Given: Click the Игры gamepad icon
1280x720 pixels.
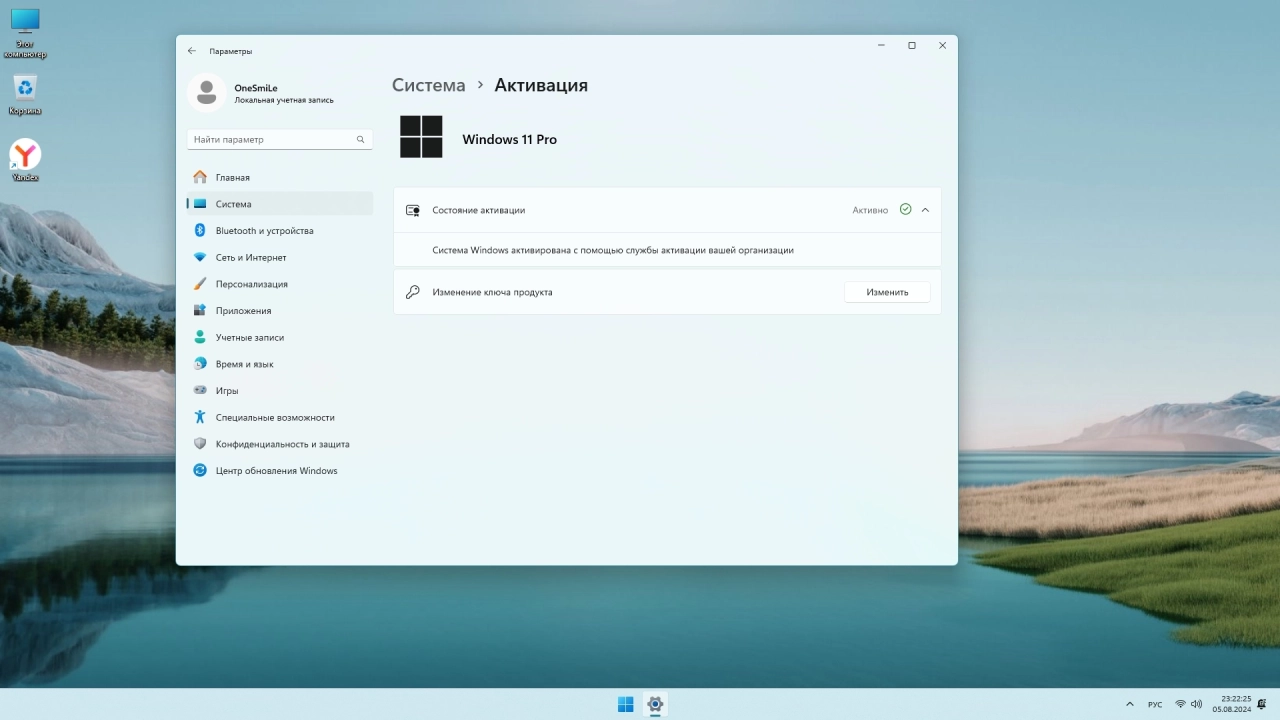Looking at the screenshot, I should [200, 391].
